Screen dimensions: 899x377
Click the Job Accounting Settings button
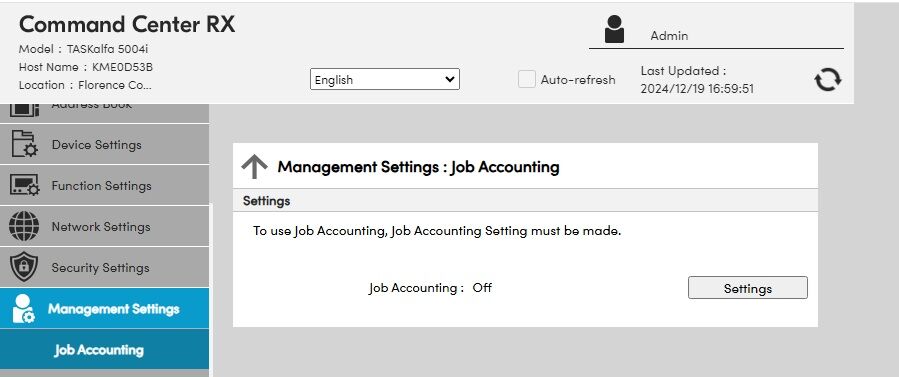coord(748,288)
